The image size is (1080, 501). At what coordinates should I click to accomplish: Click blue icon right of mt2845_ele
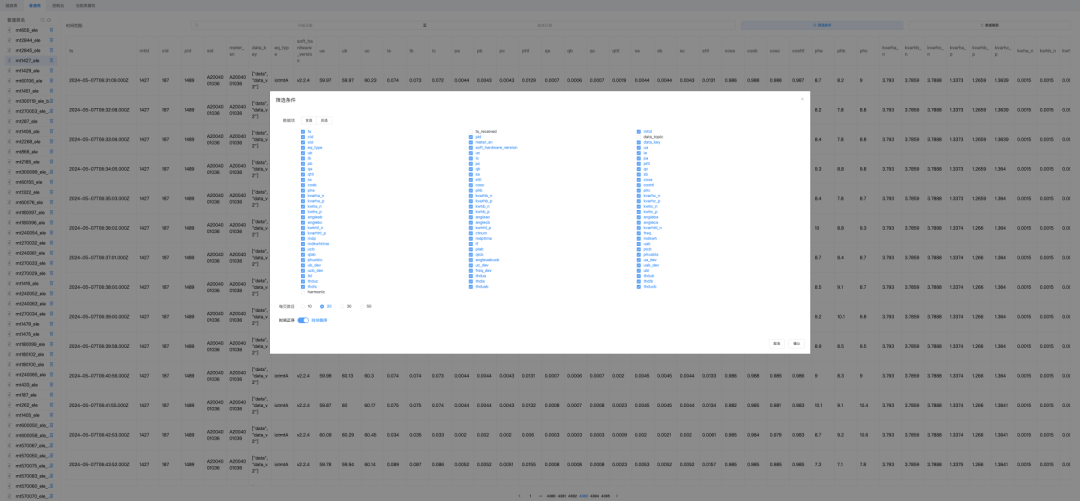(x=52, y=50)
